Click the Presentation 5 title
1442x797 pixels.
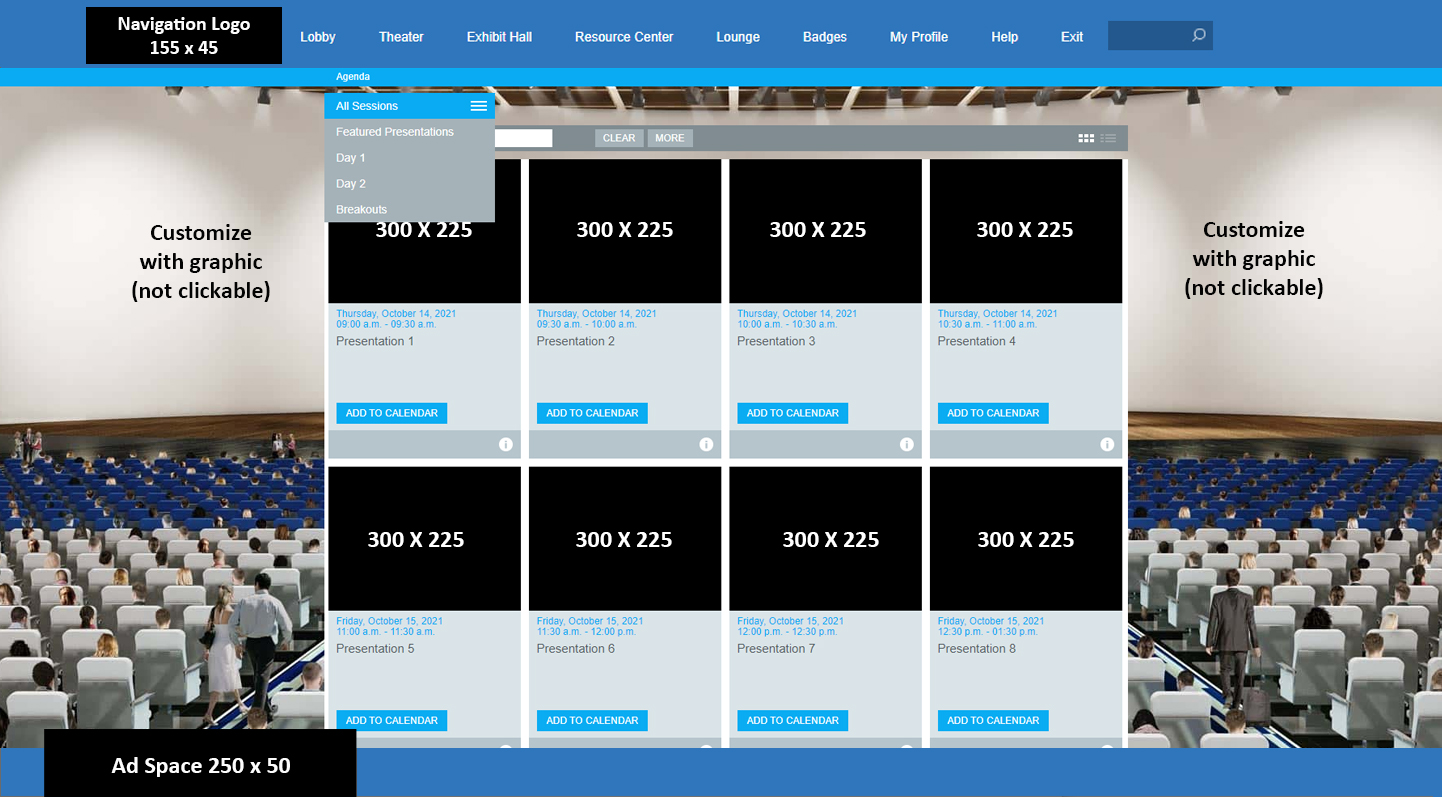click(375, 648)
